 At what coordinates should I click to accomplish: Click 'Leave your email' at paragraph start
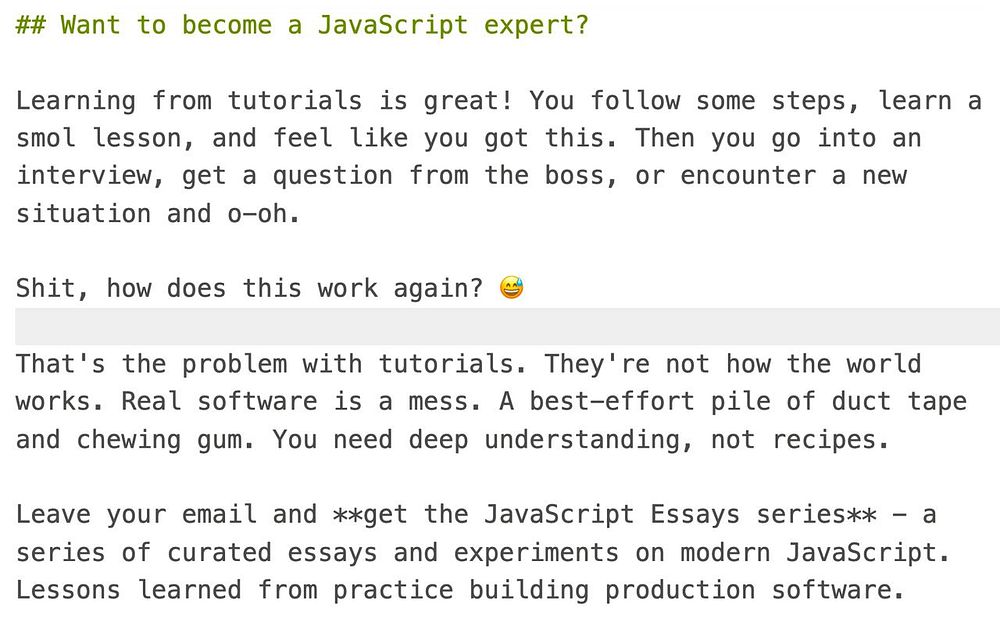136,514
